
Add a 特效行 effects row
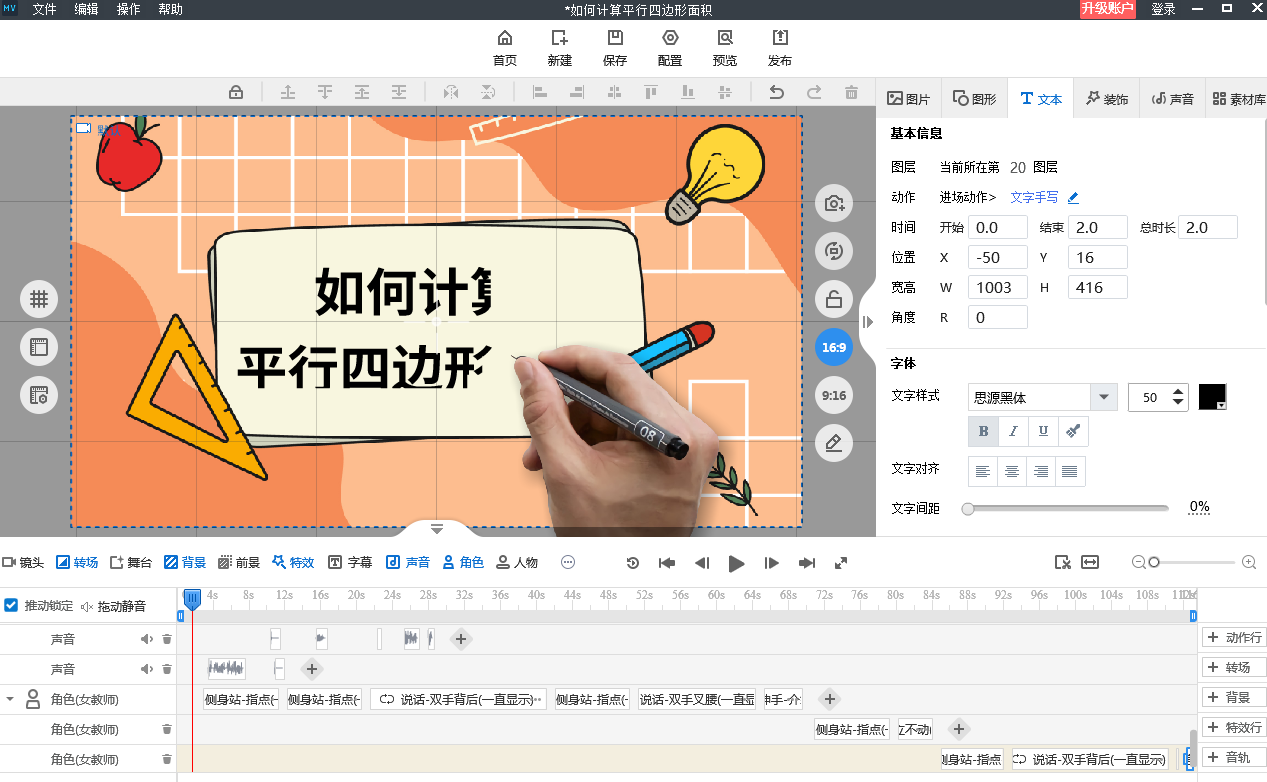[1235, 727]
